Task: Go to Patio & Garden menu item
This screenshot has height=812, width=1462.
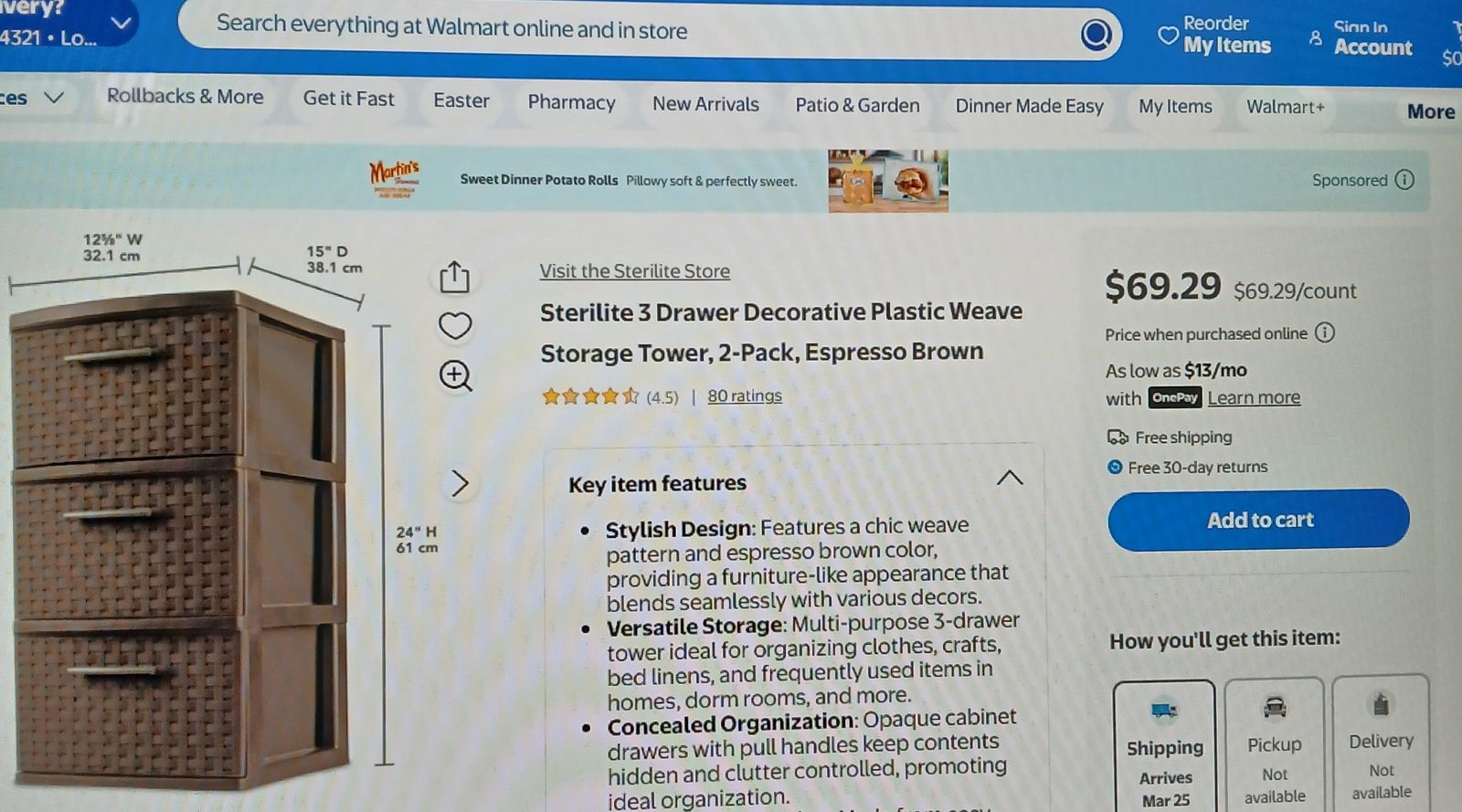Action: pyautogui.click(x=857, y=105)
